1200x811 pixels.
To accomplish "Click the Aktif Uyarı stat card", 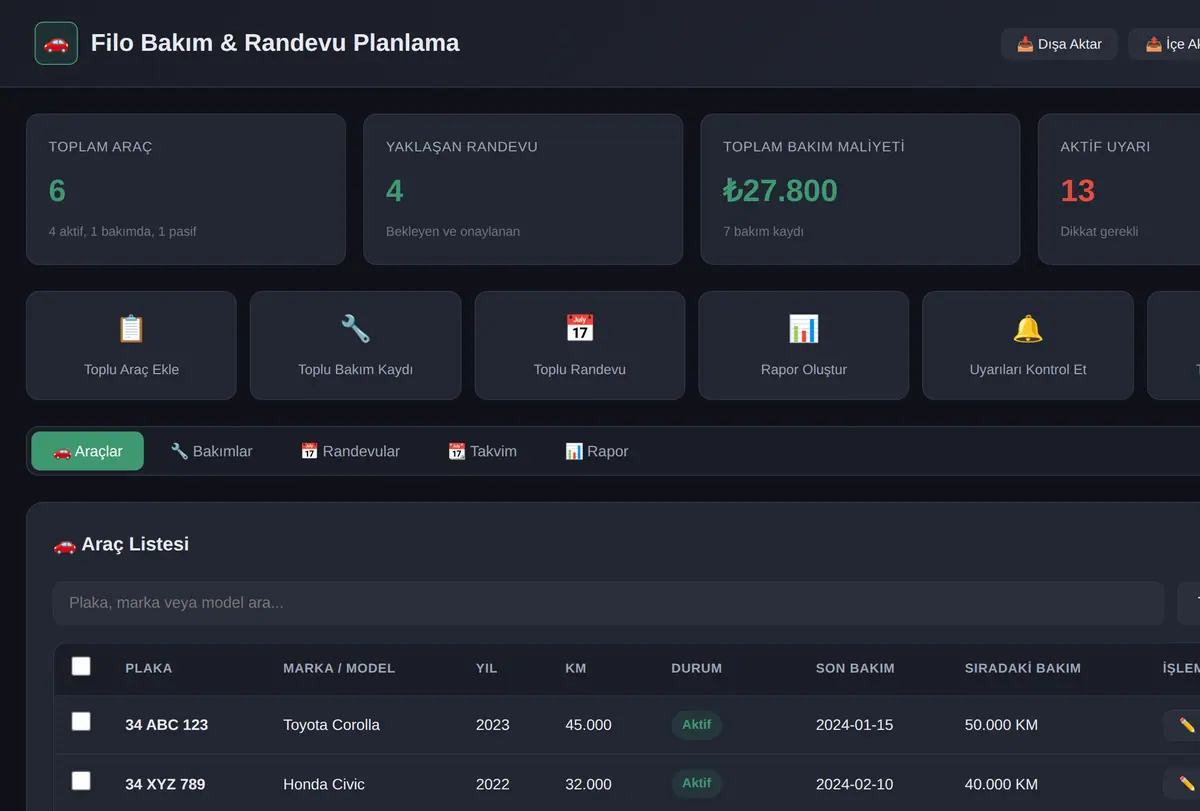I will (x=1119, y=189).
